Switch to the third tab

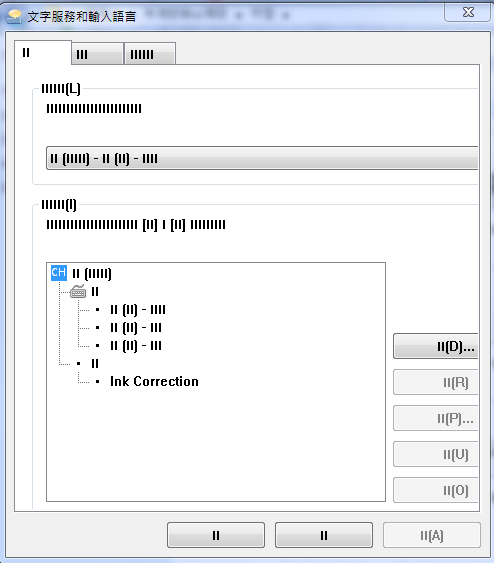click(150, 54)
